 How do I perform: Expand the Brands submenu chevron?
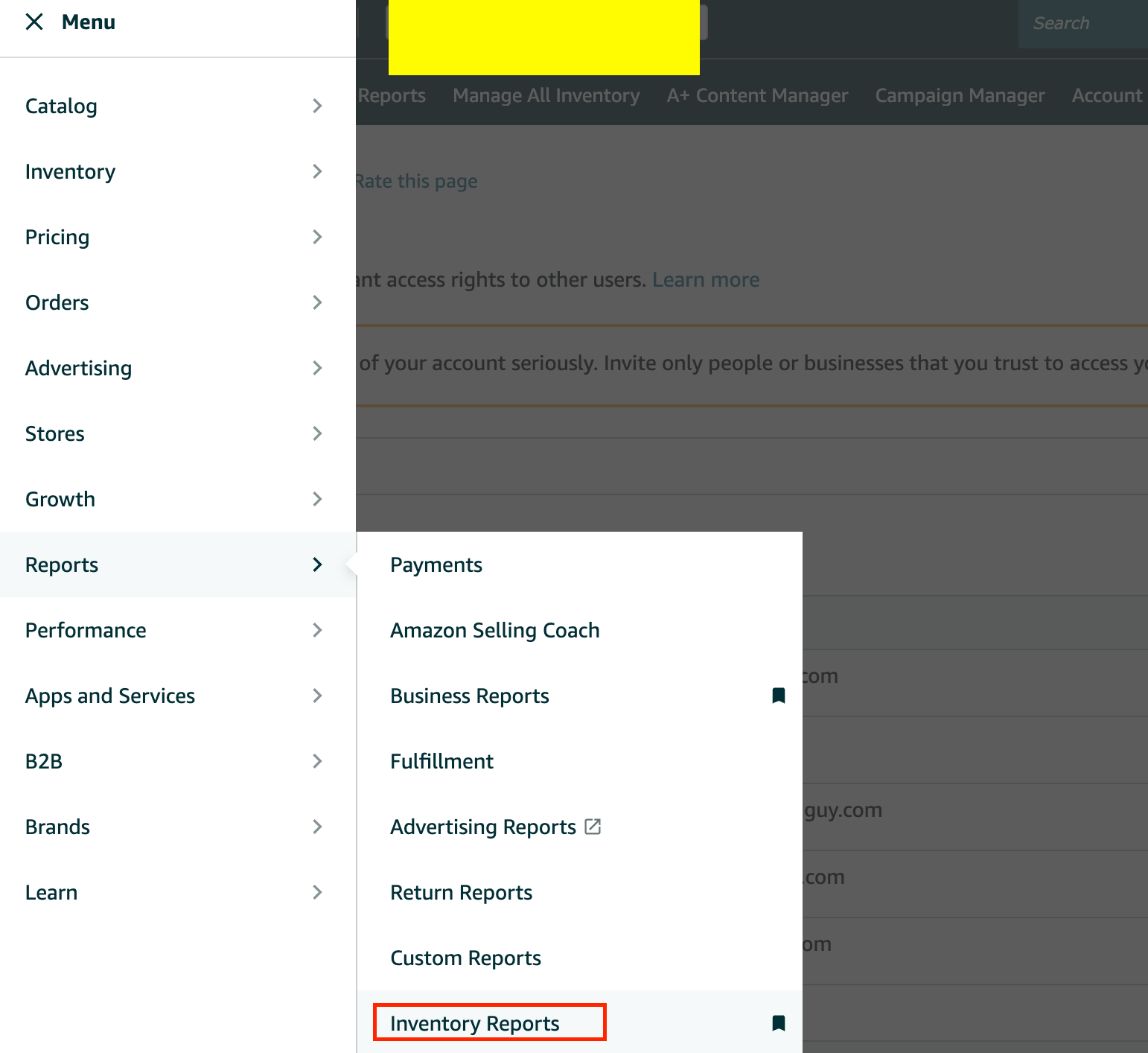click(x=317, y=827)
